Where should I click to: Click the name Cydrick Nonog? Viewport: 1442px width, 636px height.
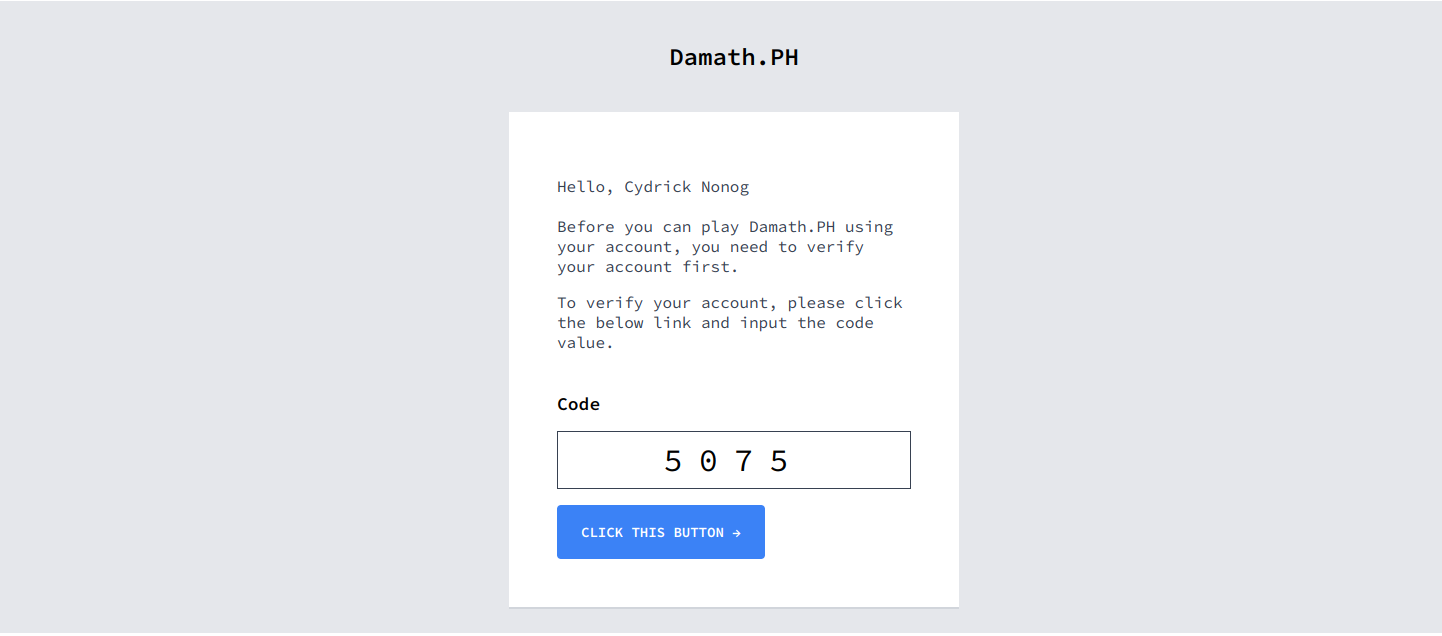[x=687, y=187]
